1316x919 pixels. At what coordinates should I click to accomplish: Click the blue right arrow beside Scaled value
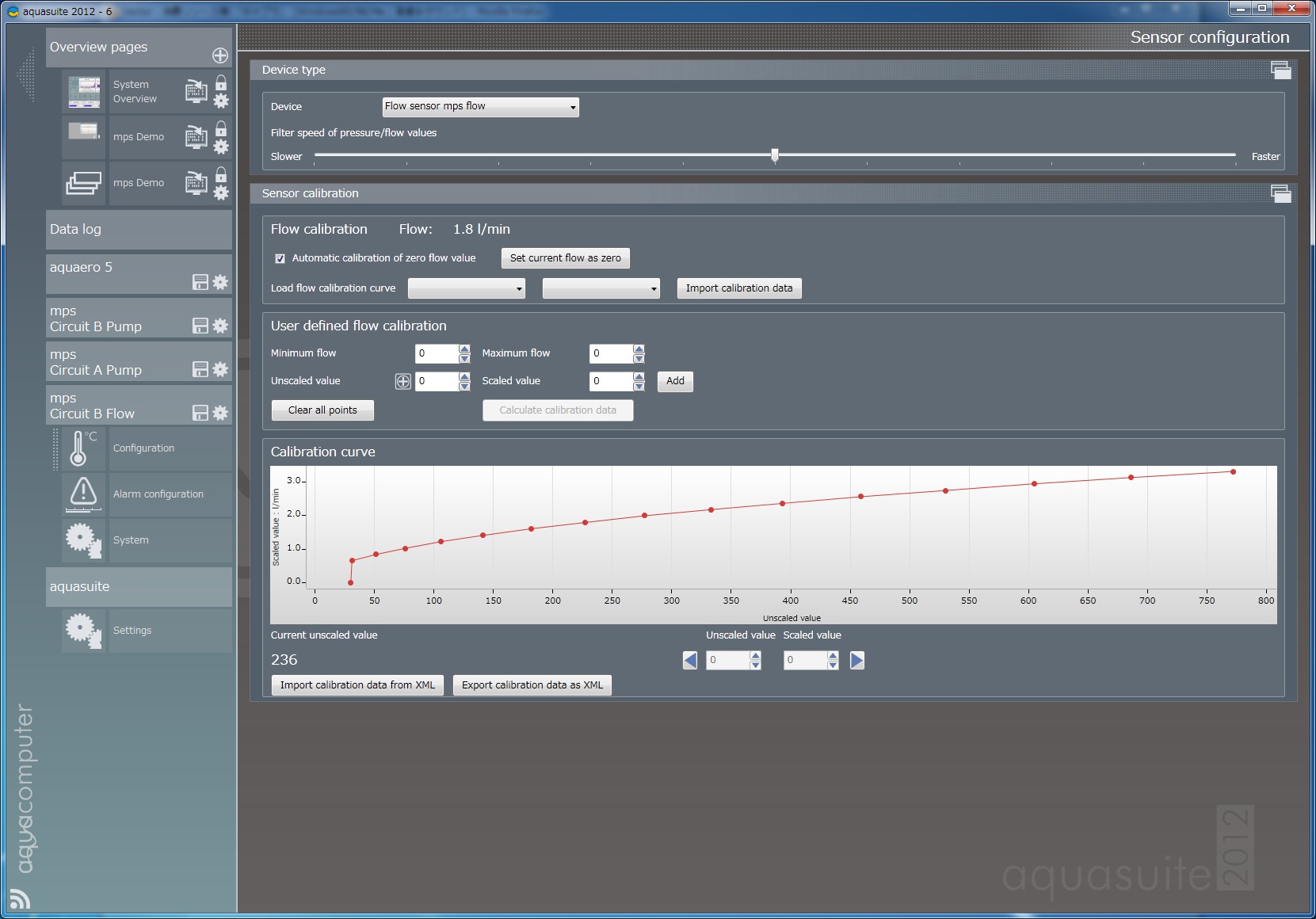tap(856, 660)
